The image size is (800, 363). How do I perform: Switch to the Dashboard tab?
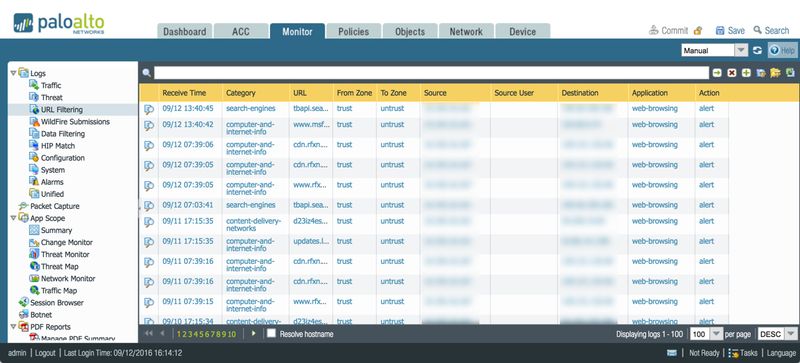(x=184, y=31)
